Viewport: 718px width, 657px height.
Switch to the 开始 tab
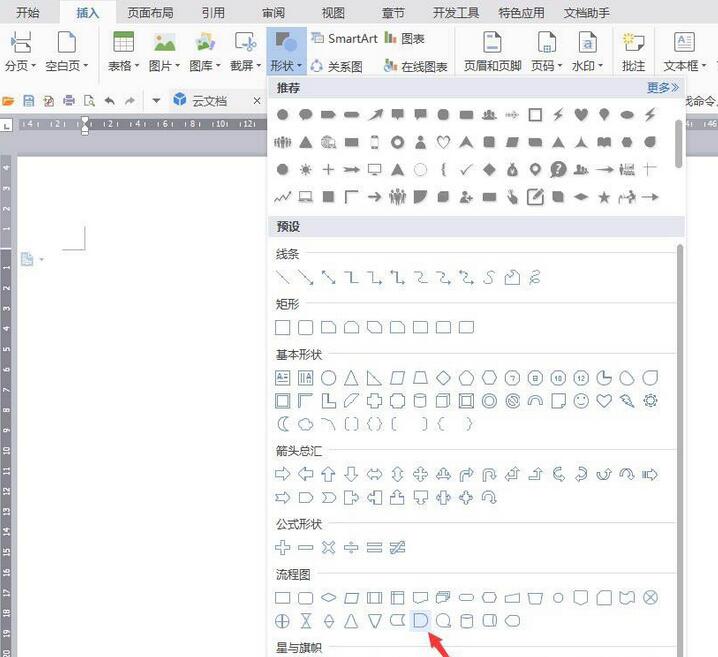[28, 12]
